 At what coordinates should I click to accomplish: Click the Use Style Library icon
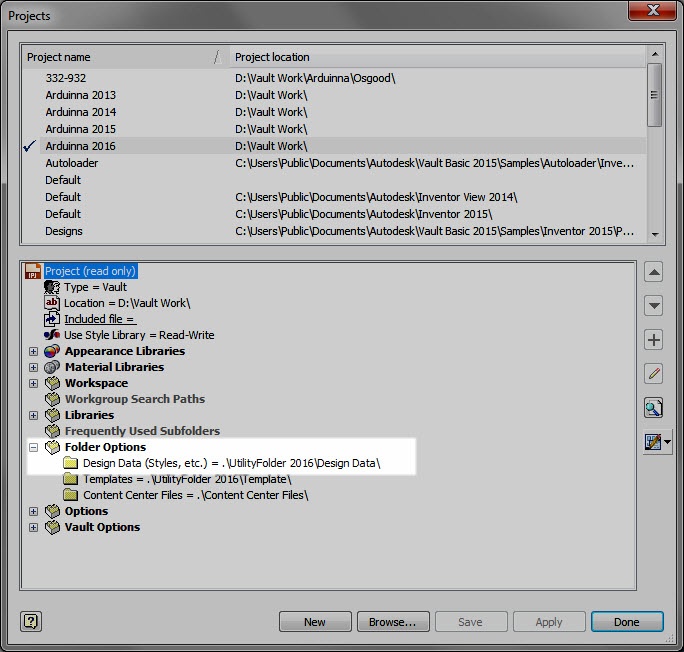(x=52, y=335)
